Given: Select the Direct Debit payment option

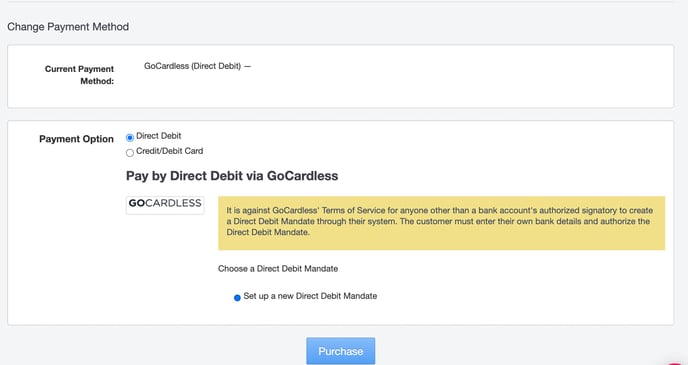Looking at the screenshot, I should tap(130, 137).
